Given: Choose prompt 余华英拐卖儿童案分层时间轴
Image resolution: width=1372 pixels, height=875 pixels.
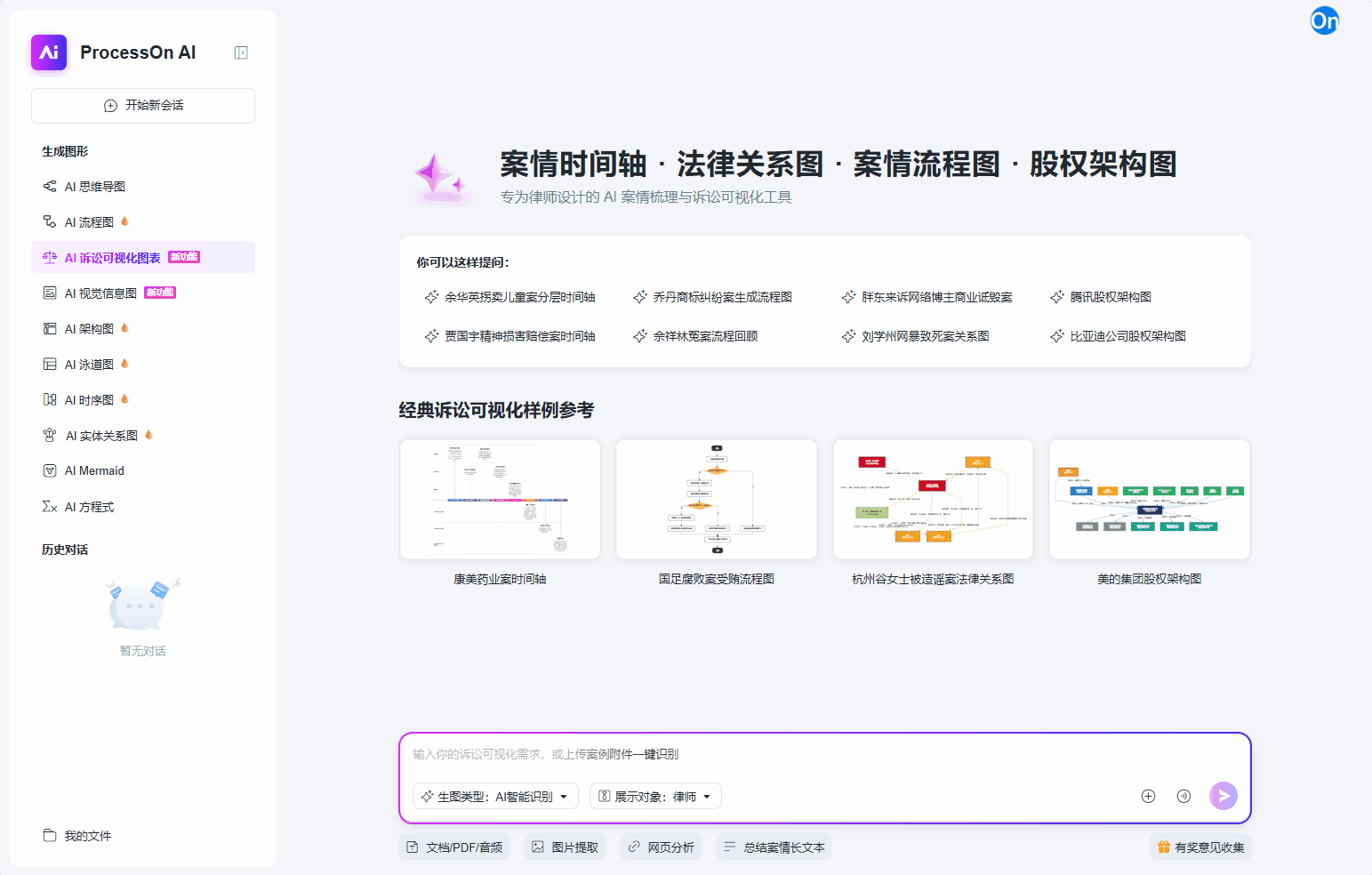Looking at the screenshot, I should point(510,297).
